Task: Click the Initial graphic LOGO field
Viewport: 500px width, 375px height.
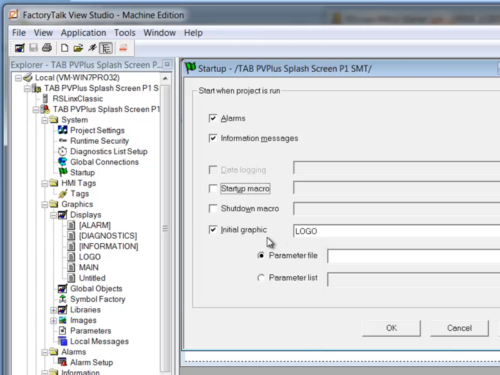Action: (397, 231)
